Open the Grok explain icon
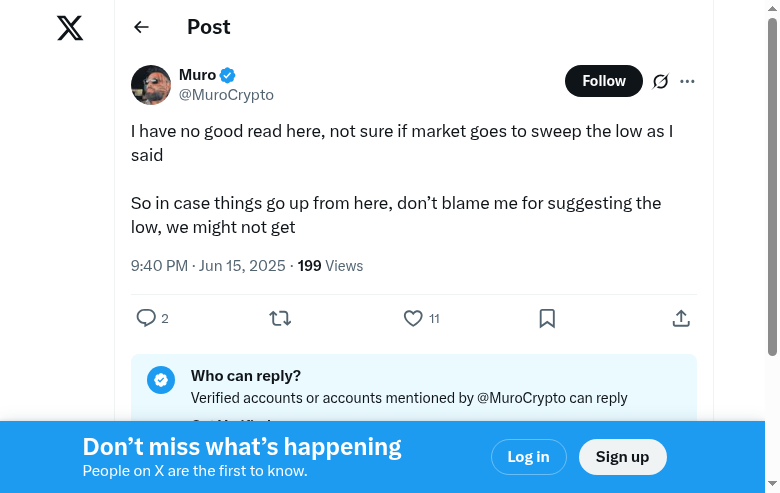Screen dimensions: 780x493 660,81
